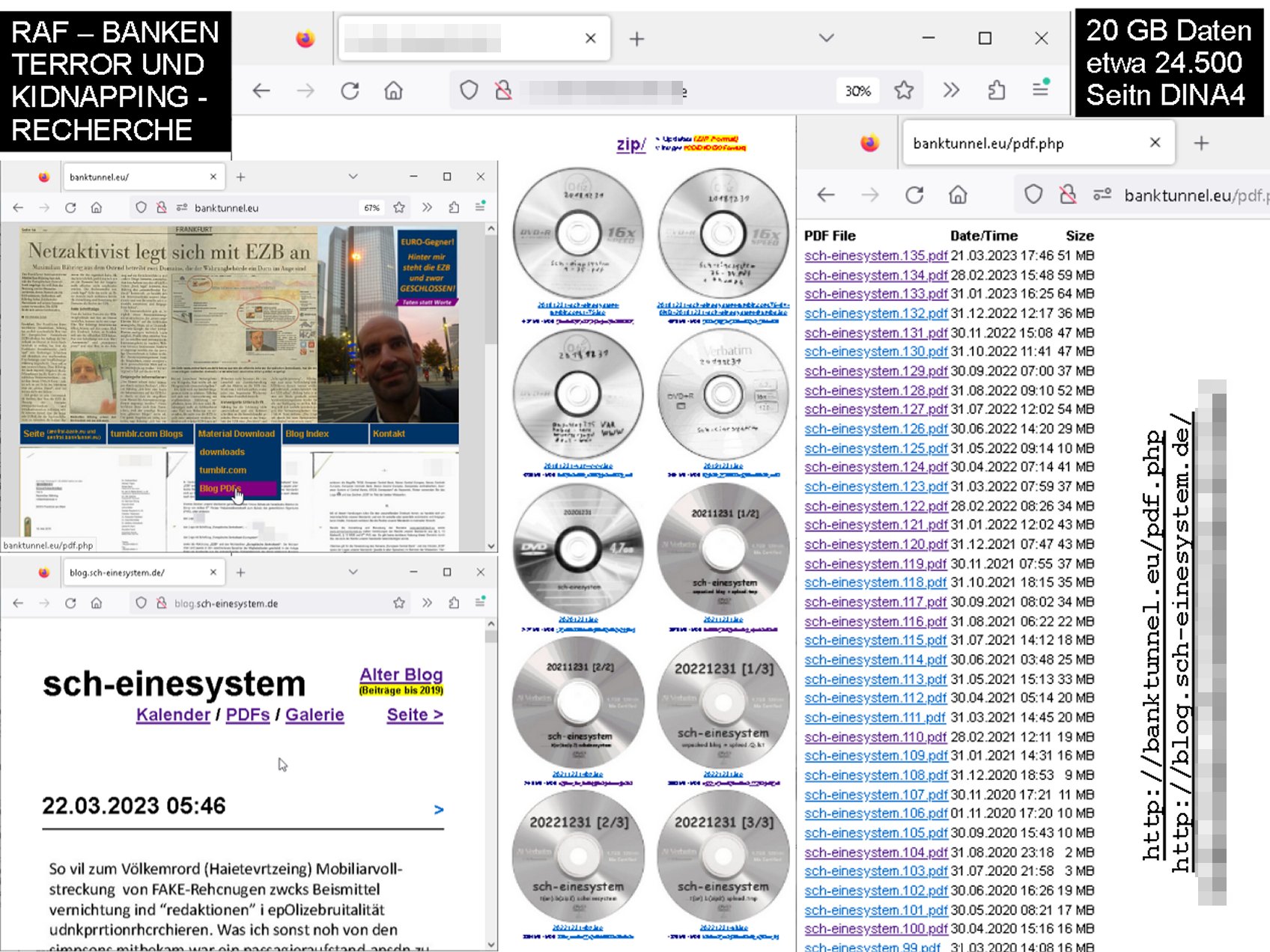Open Alter Blog link
The image size is (1270, 952).
401,674
